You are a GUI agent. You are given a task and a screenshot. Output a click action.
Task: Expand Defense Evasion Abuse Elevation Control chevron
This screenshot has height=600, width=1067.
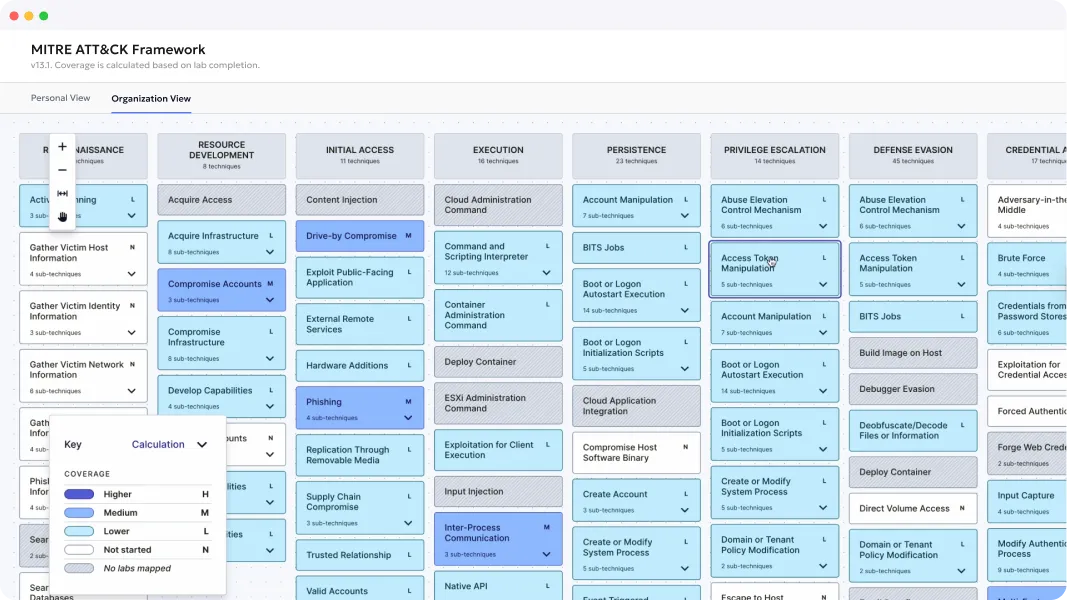[x=961, y=226]
